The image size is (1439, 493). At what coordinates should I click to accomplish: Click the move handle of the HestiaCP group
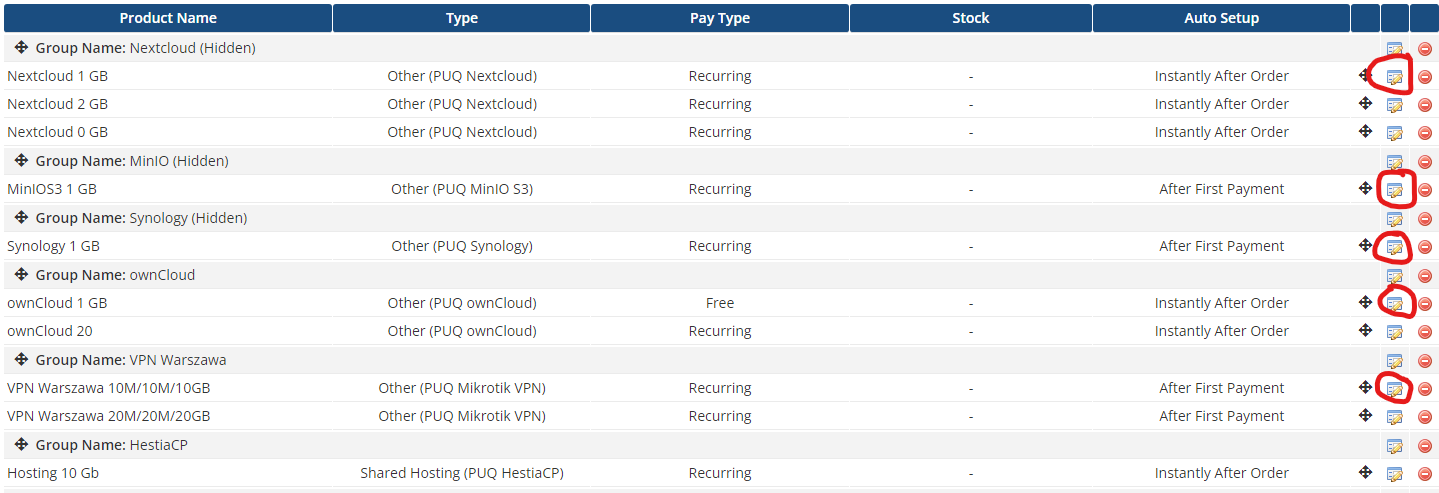tap(21, 444)
